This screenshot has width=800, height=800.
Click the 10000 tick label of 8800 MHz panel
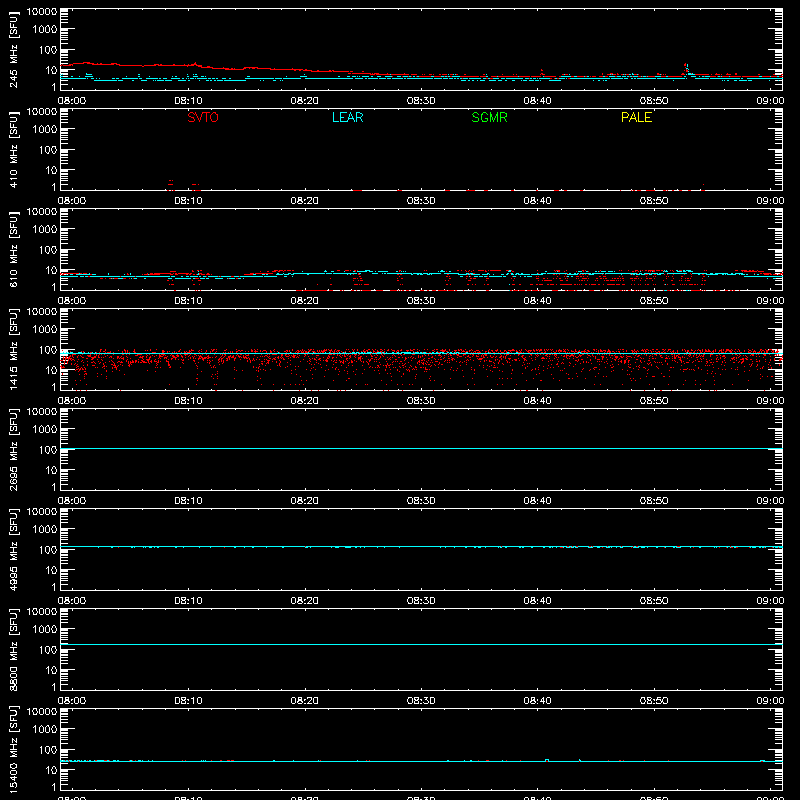[42, 612]
